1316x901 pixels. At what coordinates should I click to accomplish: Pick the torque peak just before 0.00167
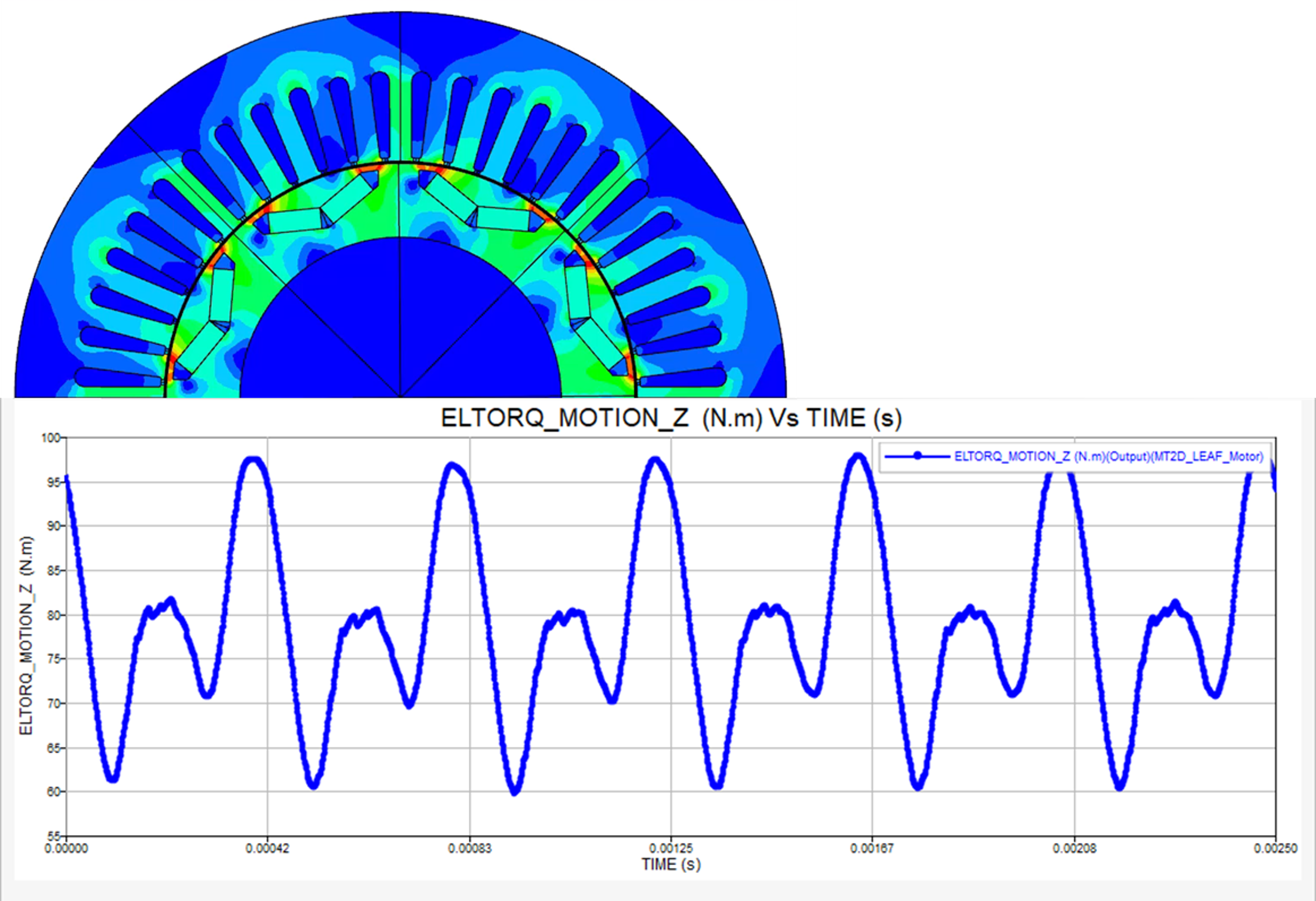click(x=858, y=457)
